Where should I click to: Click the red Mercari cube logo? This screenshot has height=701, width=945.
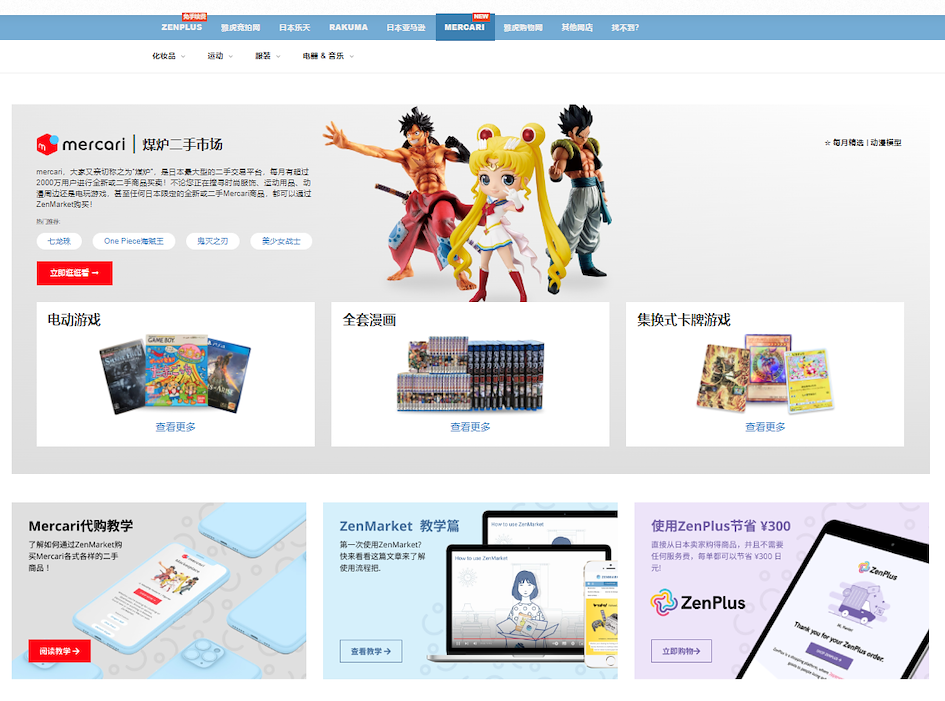pyautogui.click(x=47, y=145)
